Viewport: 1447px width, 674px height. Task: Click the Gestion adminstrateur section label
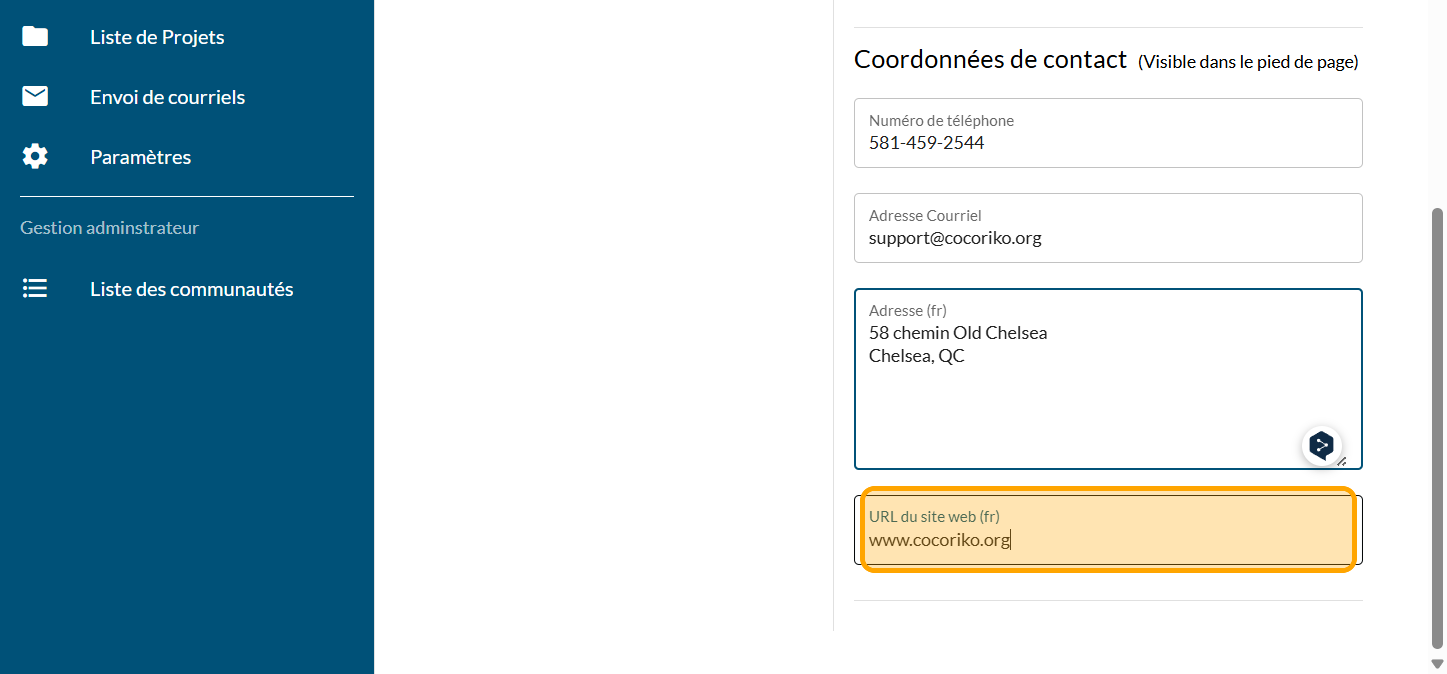point(109,228)
